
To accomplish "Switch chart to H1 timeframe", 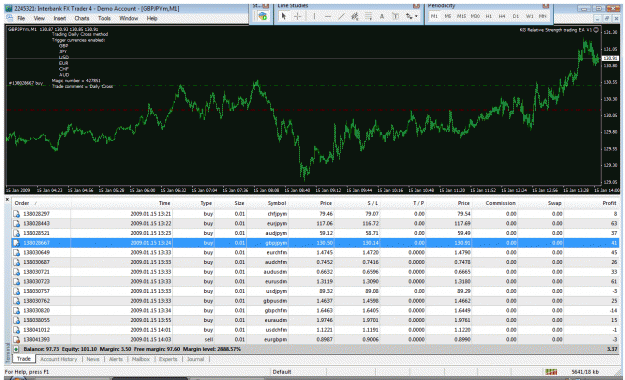I will click(489, 16).
